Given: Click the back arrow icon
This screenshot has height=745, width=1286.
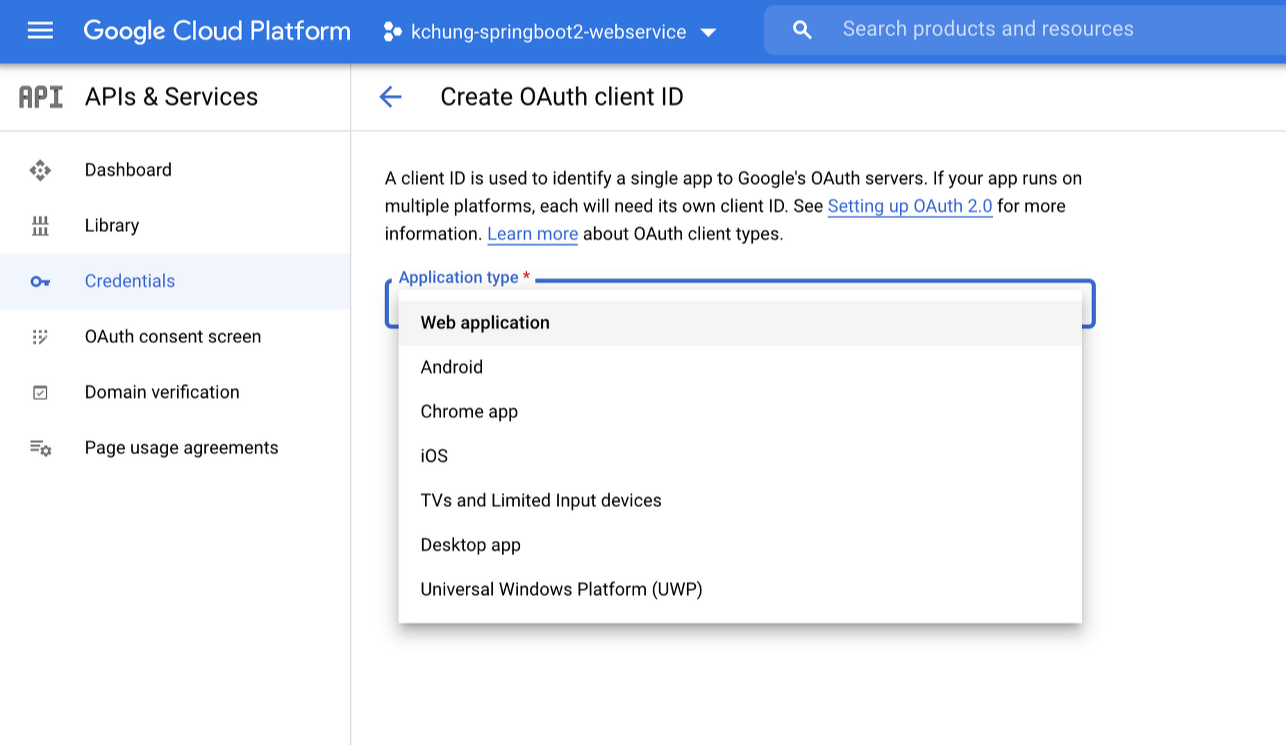Looking at the screenshot, I should (x=390, y=97).
